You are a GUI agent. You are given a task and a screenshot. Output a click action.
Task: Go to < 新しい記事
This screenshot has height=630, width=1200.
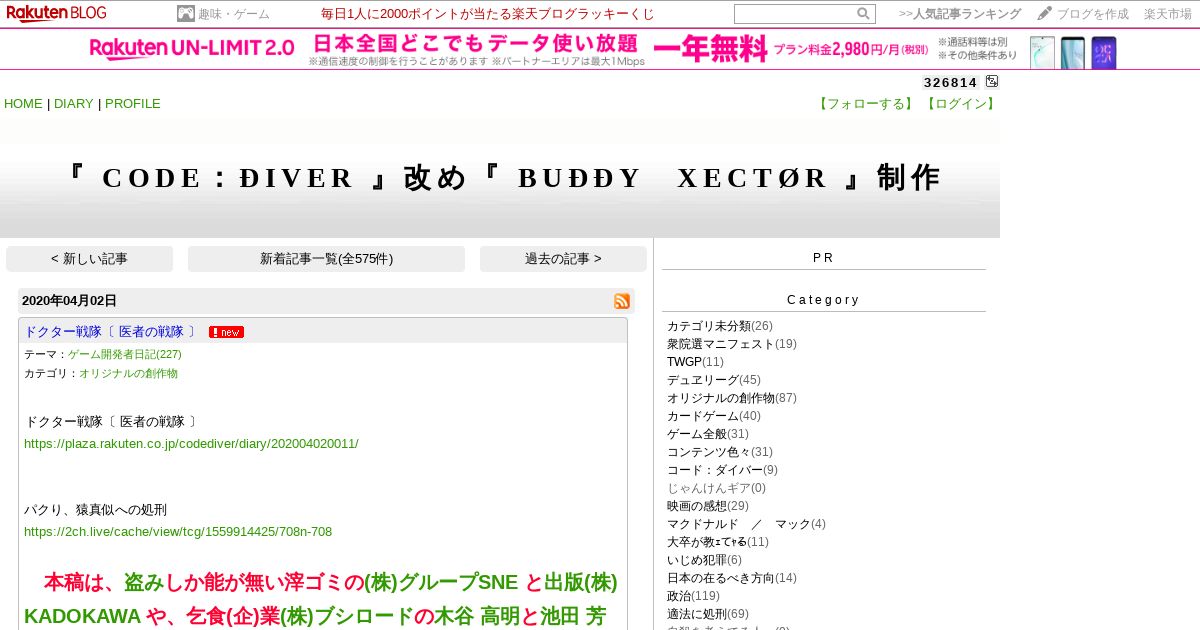(89, 259)
